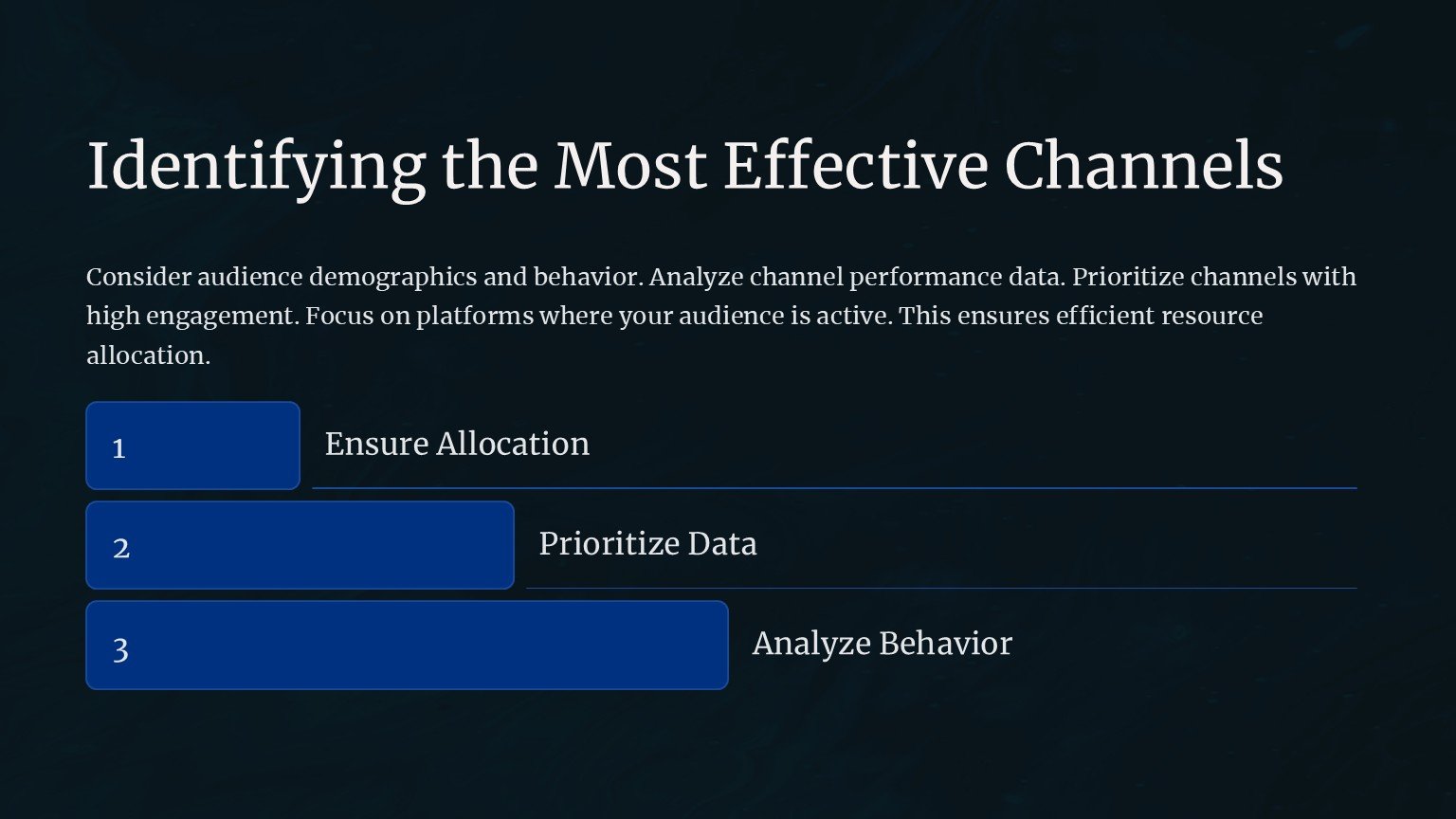Click the word "Most" in the title
1456x819 pixels.
click(629, 167)
